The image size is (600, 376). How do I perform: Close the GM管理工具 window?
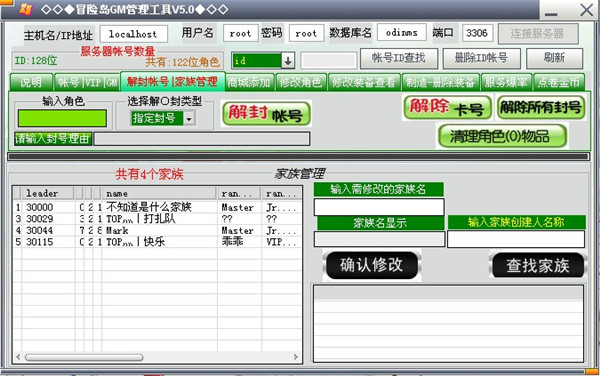coord(586,10)
